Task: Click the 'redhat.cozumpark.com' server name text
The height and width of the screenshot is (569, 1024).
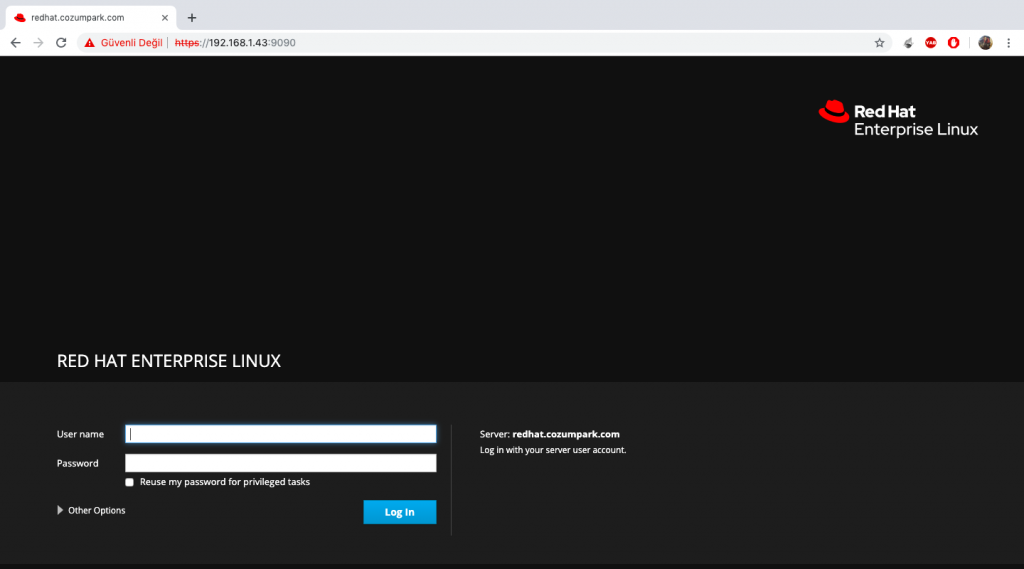Action: click(566, 434)
